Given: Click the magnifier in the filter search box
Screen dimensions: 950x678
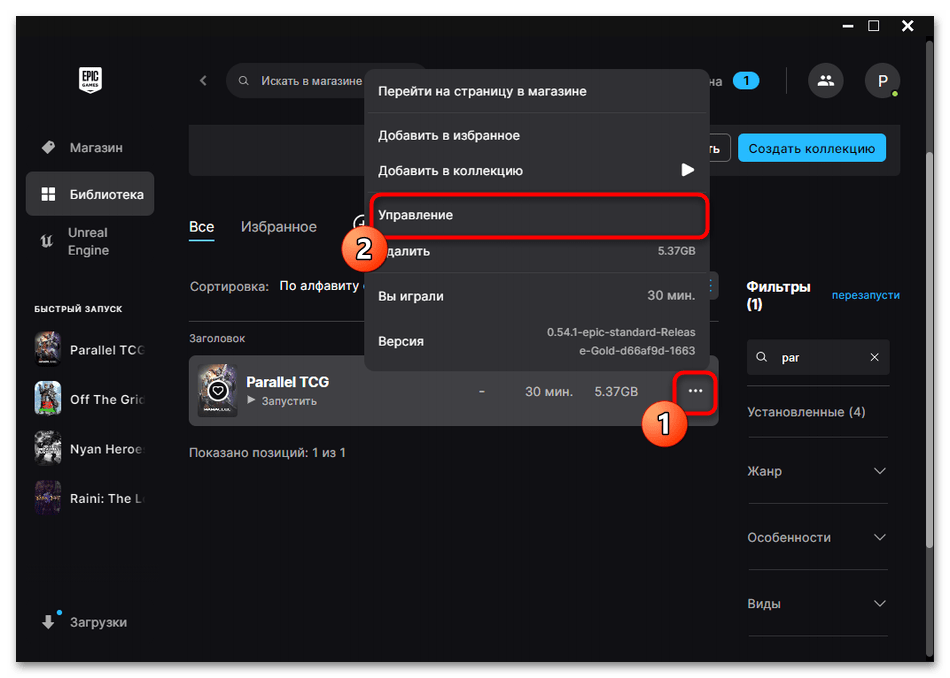Looking at the screenshot, I should 762,357.
